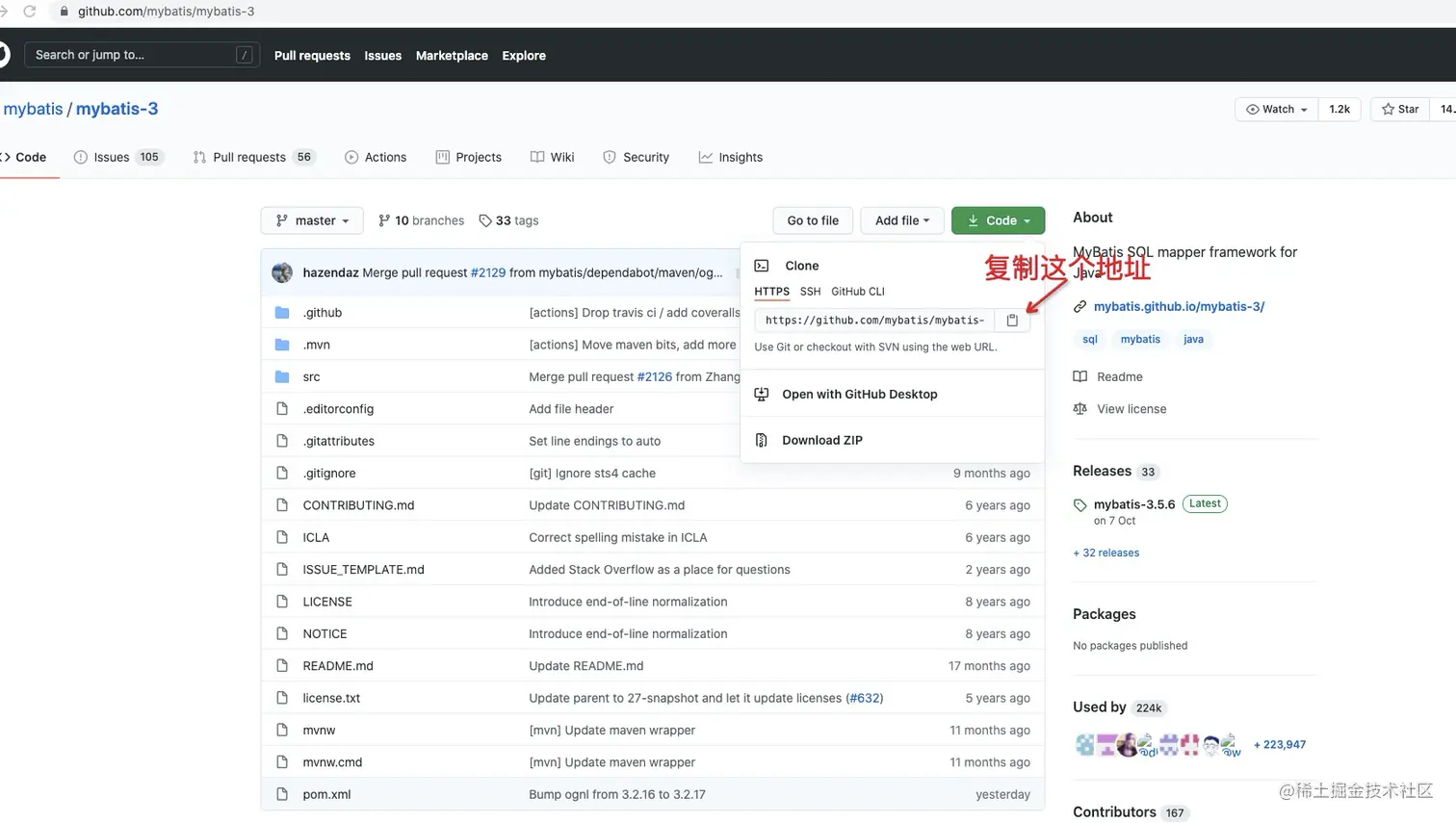Click Open with GitHub Desktop entry
This screenshot has height=823, width=1456.
[x=860, y=395]
